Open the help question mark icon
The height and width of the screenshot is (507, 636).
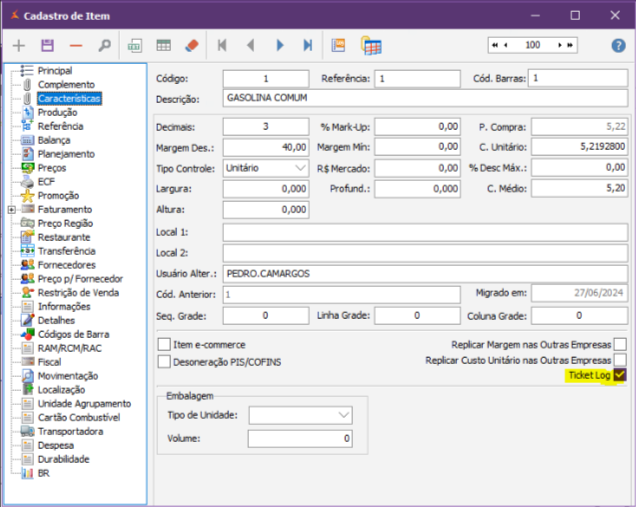[618, 45]
